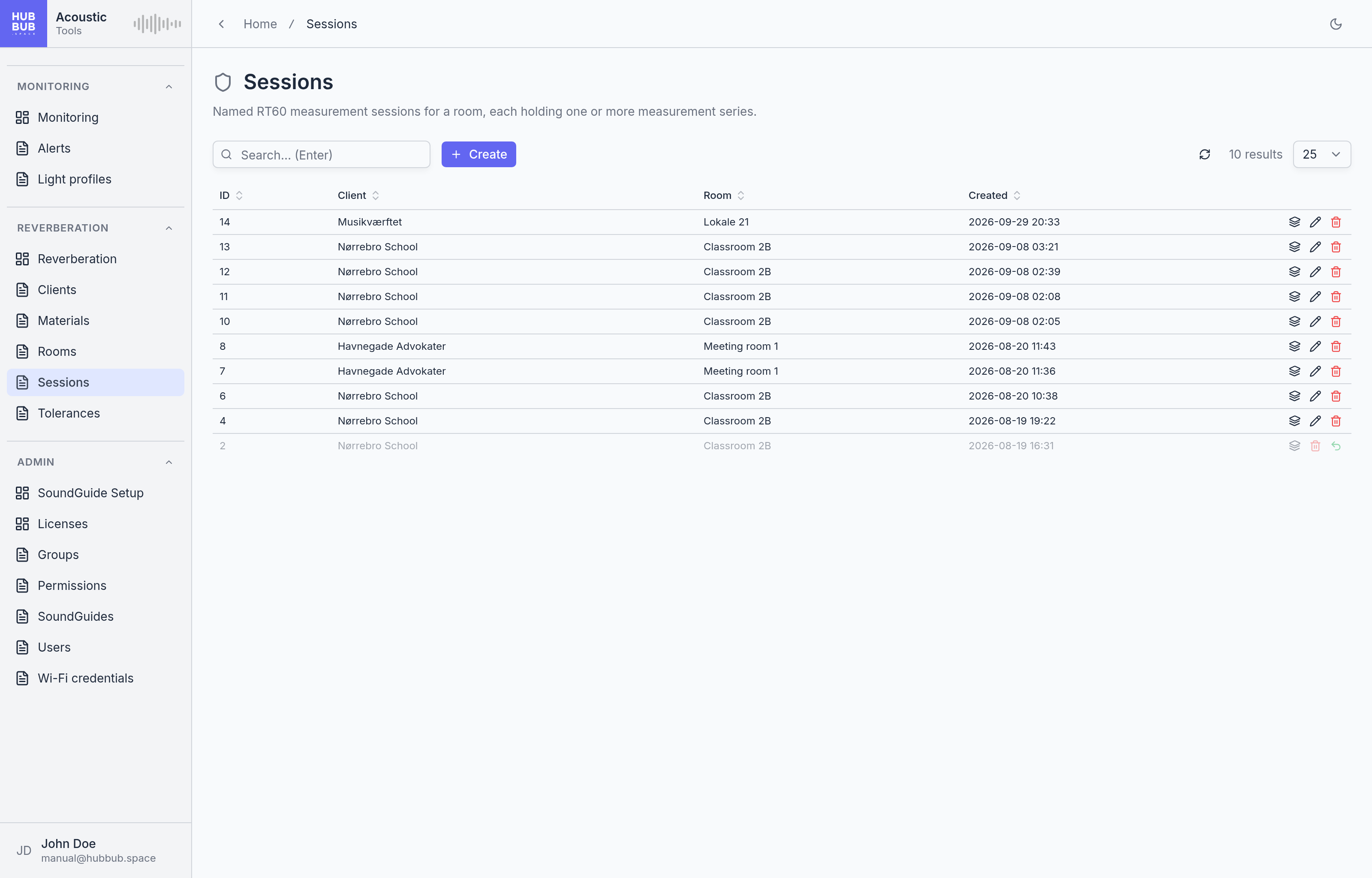Open Wi-Fi credentials in sidebar
1372x878 pixels.
click(x=95, y=679)
